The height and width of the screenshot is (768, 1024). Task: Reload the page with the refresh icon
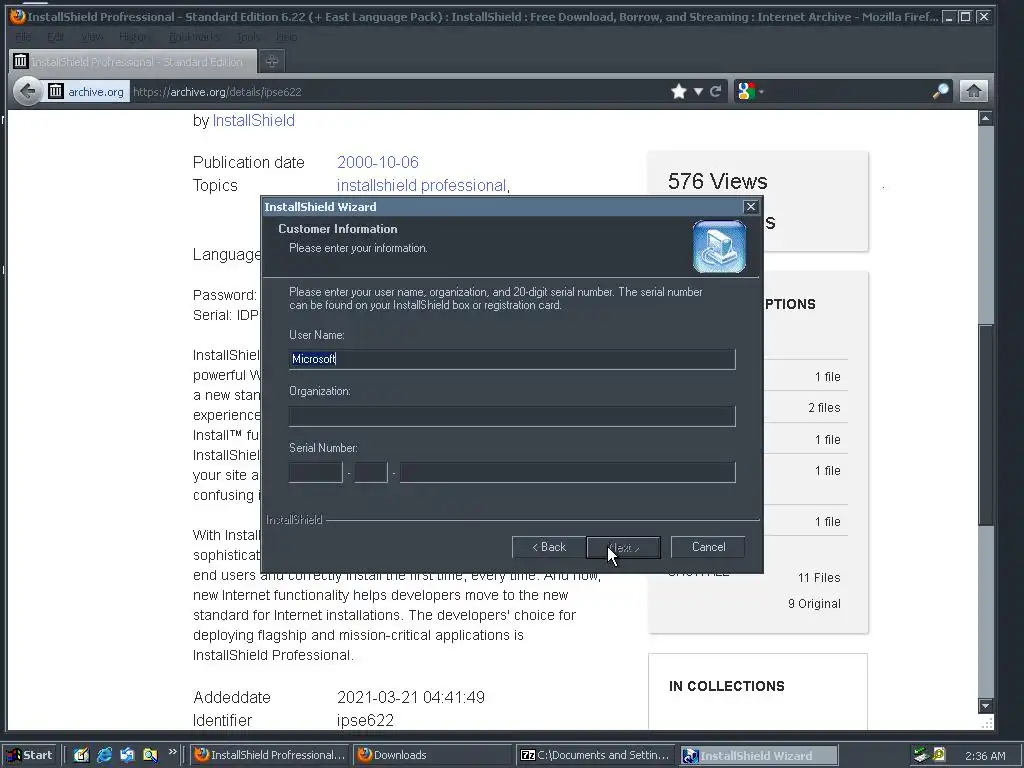click(x=716, y=91)
